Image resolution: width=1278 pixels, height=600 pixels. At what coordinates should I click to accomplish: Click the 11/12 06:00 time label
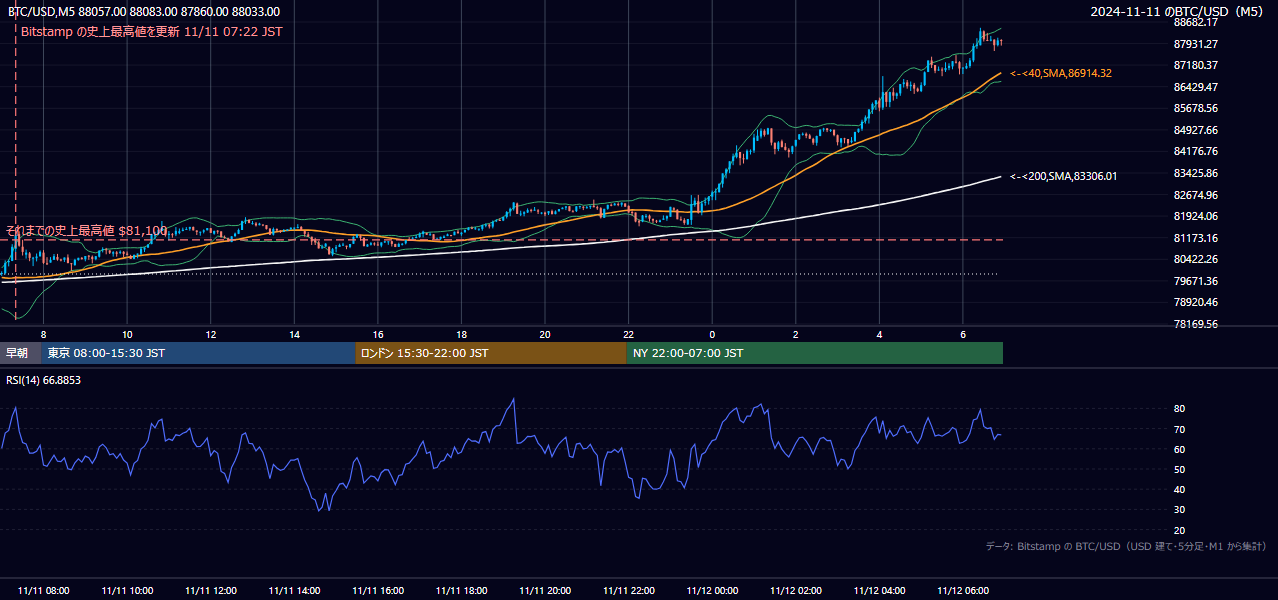(963, 591)
